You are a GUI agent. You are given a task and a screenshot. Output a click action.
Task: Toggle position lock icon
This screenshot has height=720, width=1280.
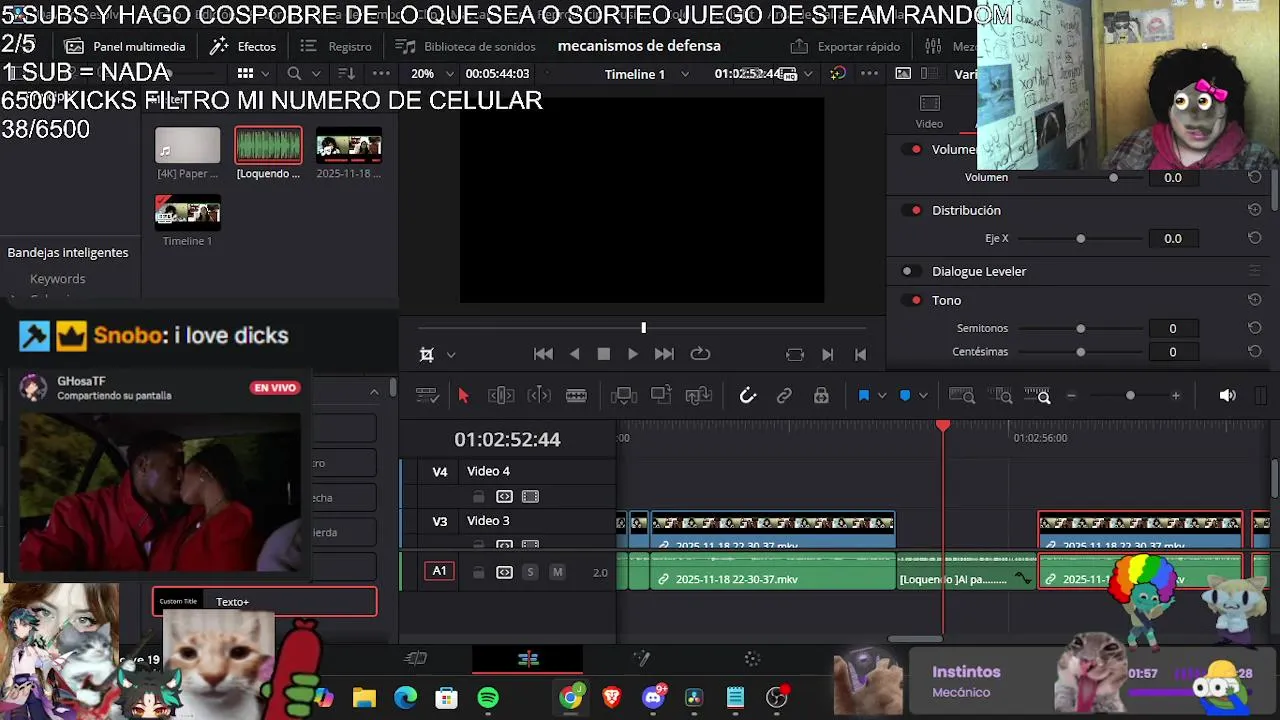click(x=821, y=396)
